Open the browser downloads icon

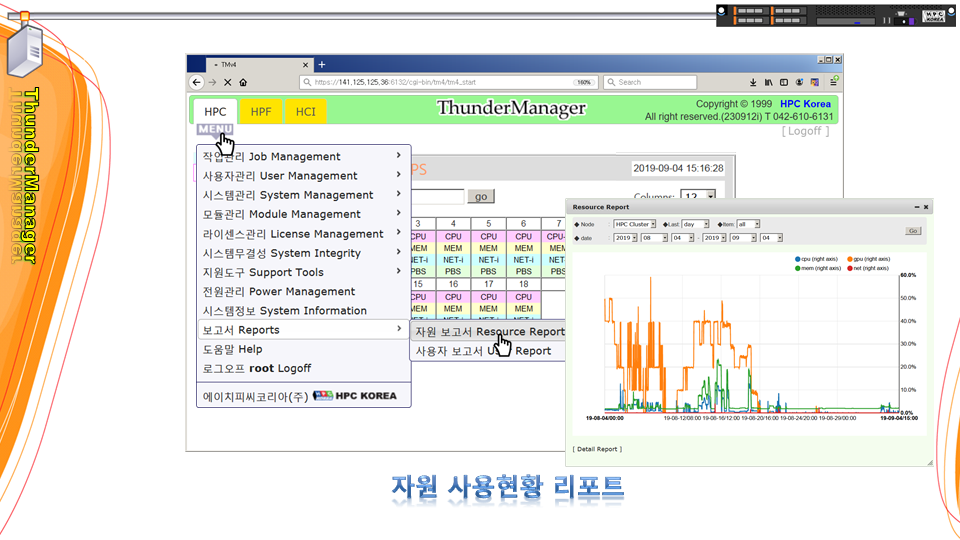pos(753,82)
